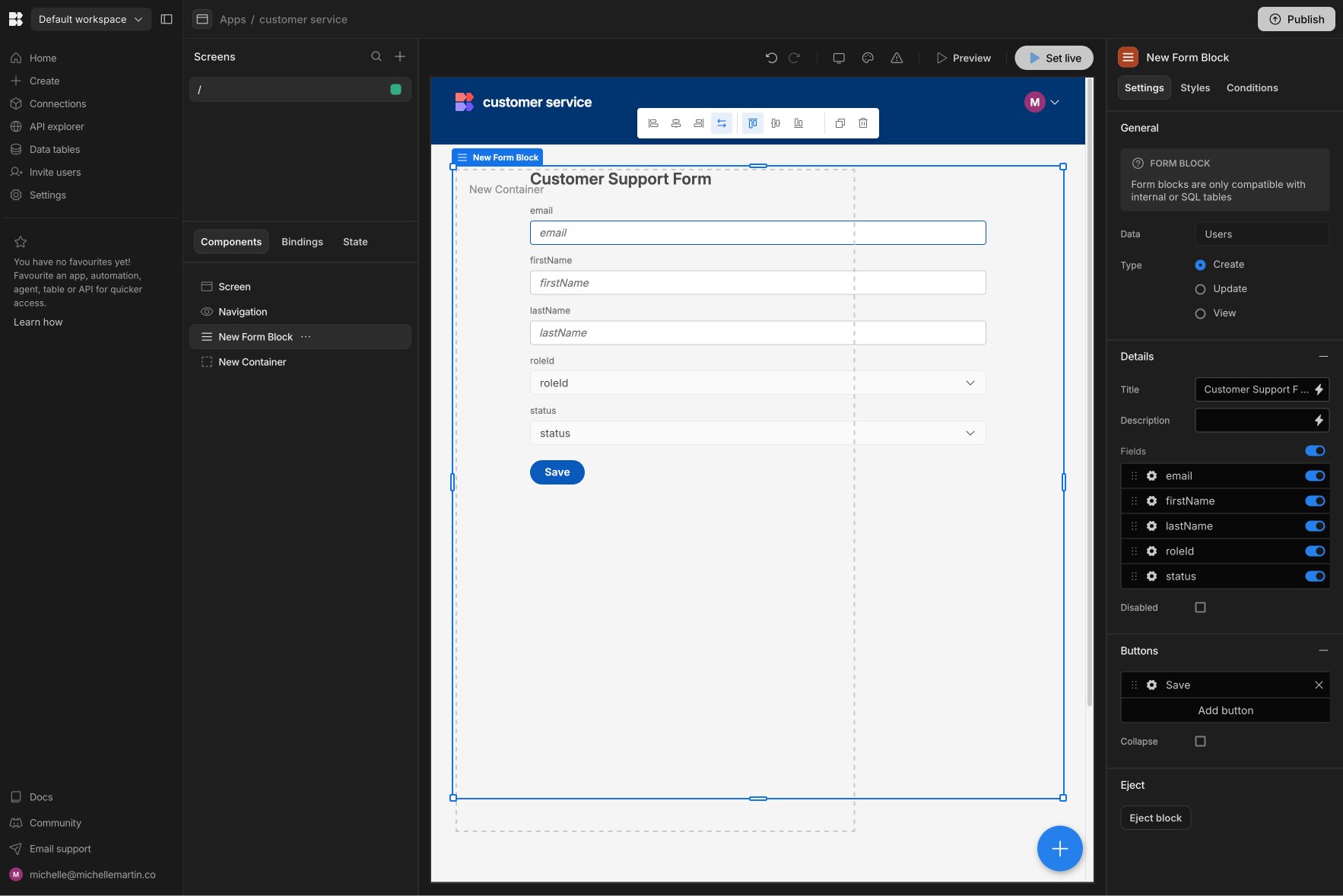Redo the last change
The width and height of the screenshot is (1343, 896).
pos(794,58)
